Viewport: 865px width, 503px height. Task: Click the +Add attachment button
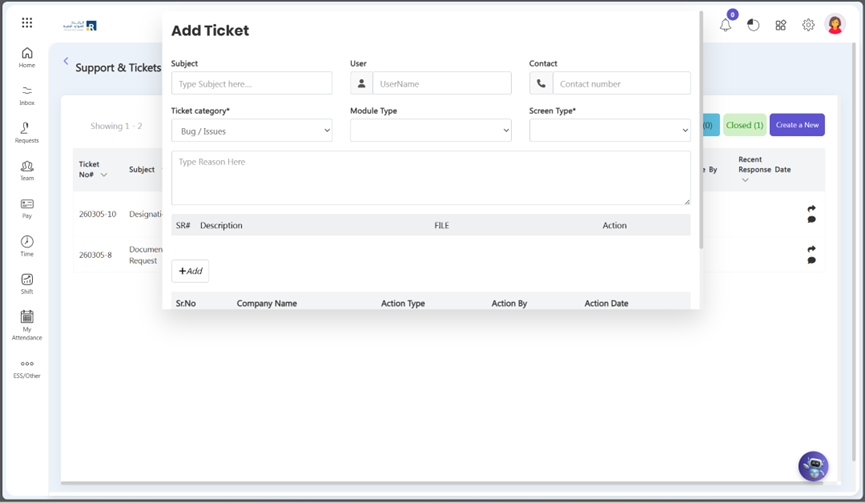coord(190,271)
